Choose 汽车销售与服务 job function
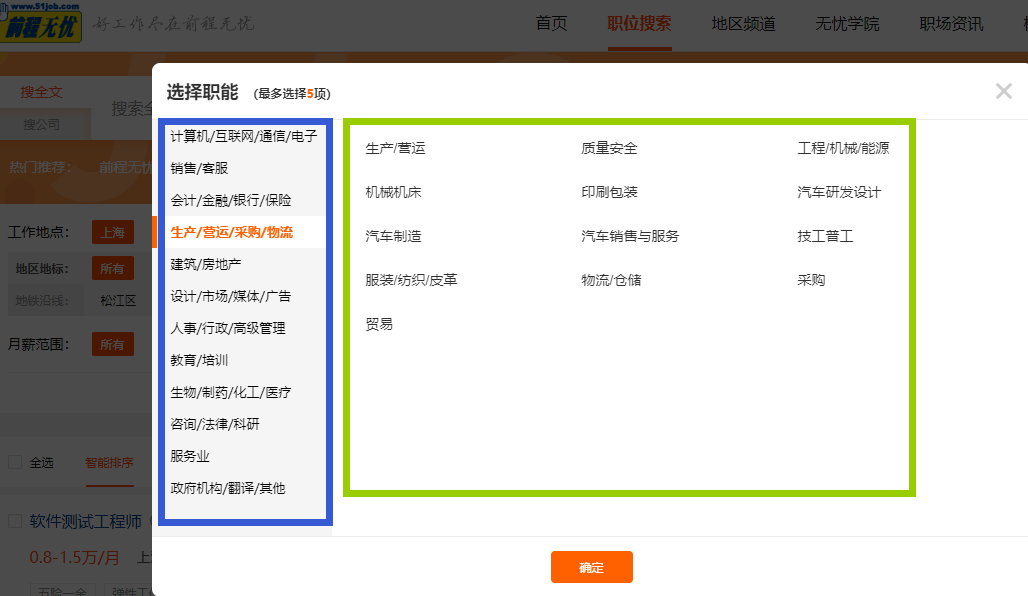This screenshot has width=1028, height=596. 630,236
